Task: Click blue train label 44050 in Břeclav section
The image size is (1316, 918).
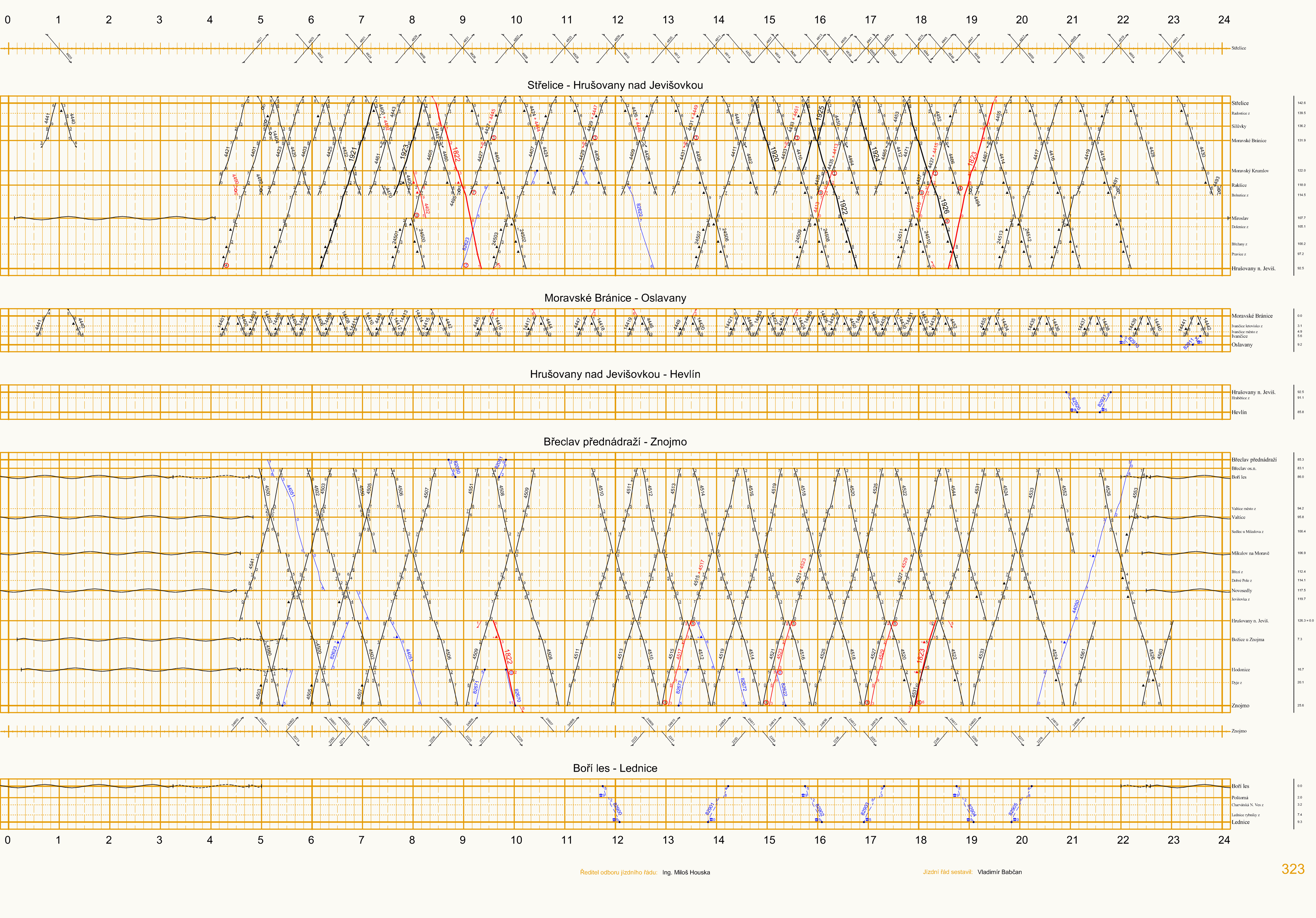Action: click(1076, 606)
